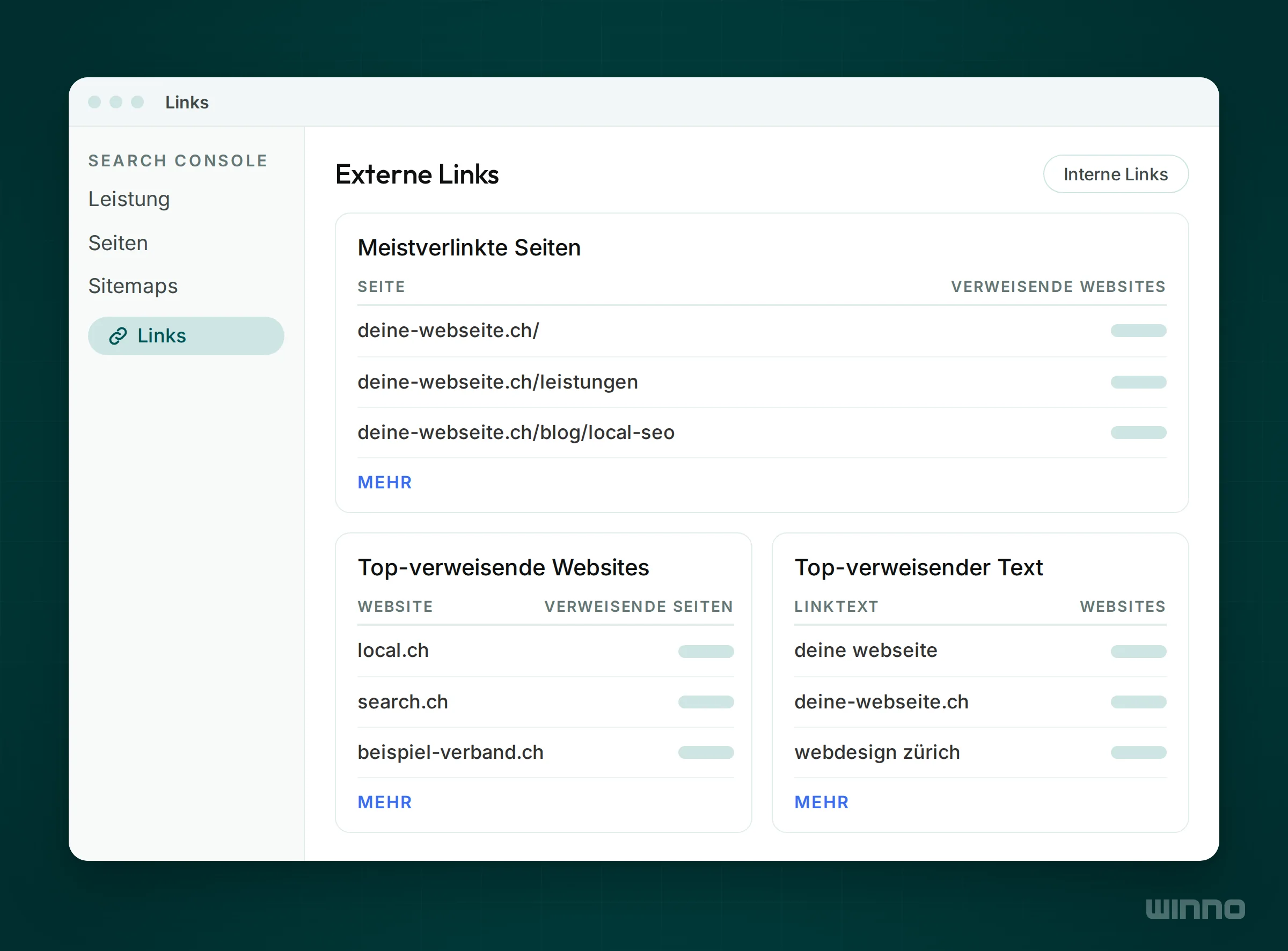Click the Top-verweisender Text heading
Screen dimensions: 1288x951
(919, 568)
